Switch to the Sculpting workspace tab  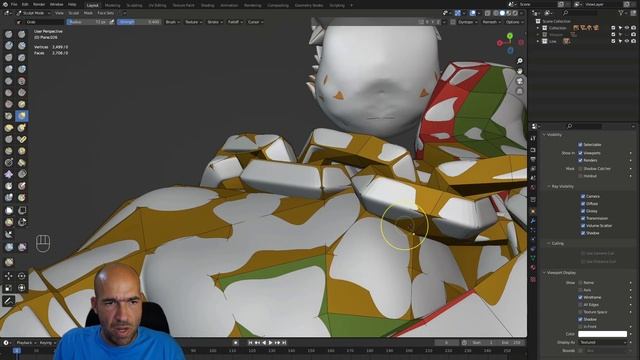click(x=134, y=6)
